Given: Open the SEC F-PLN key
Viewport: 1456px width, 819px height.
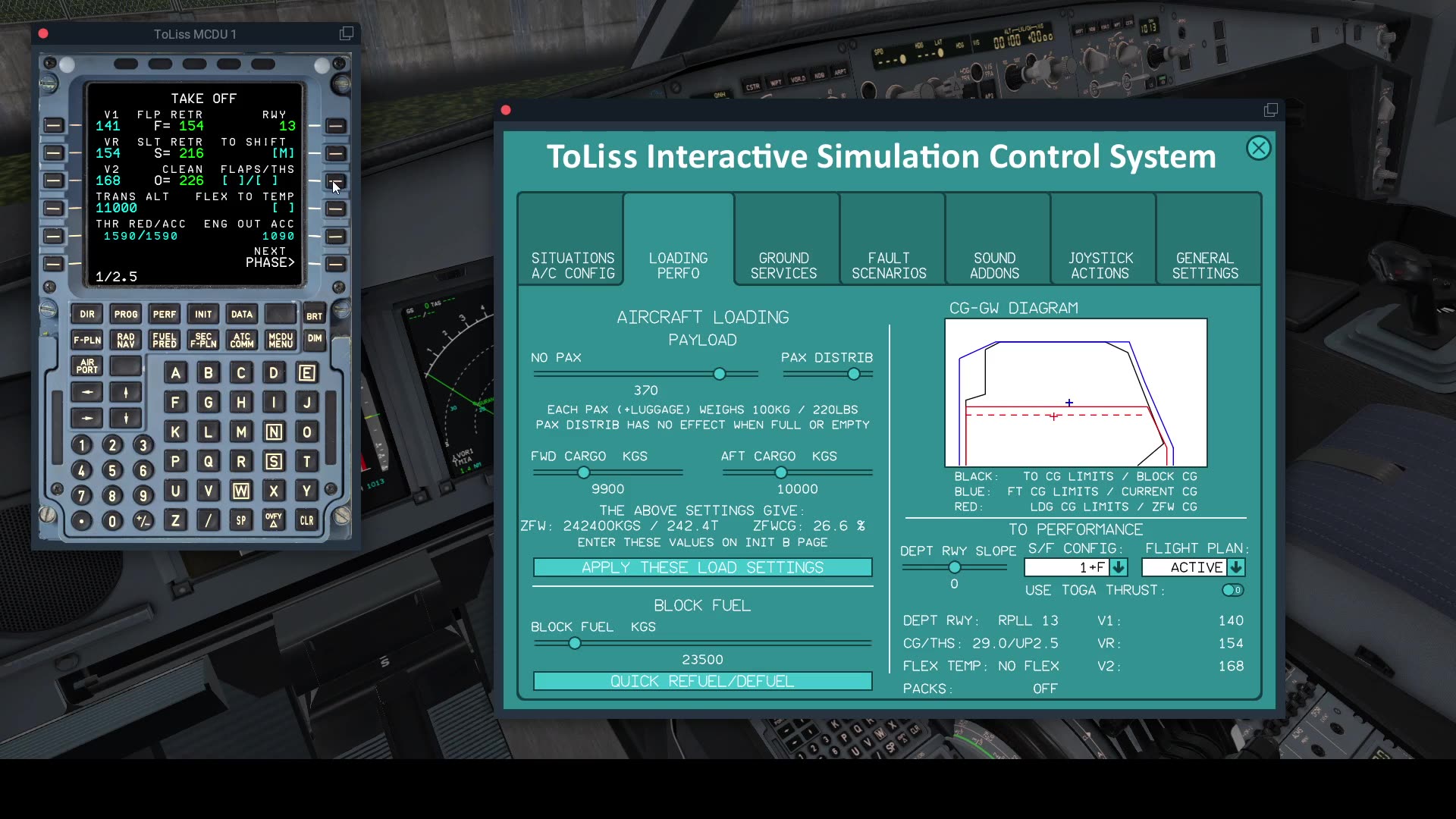Looking at the screenshot, I should 203,340.
